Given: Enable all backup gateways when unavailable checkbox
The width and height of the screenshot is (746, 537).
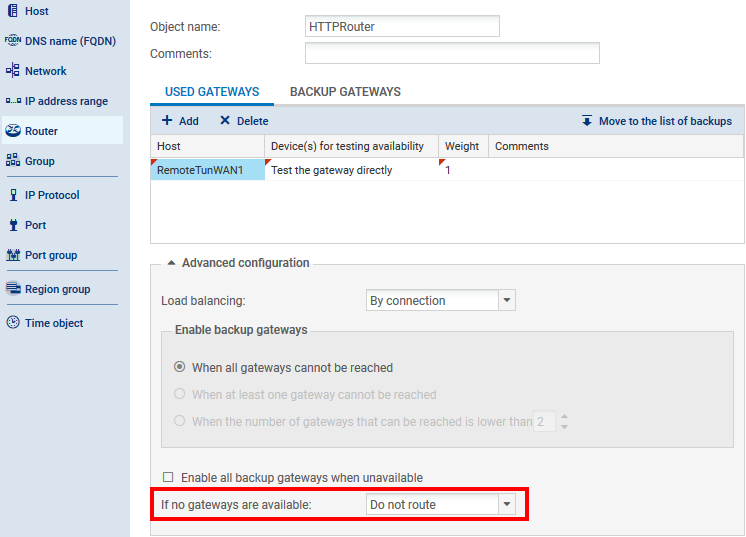Looking at the screenshot, I should point(168,478).
